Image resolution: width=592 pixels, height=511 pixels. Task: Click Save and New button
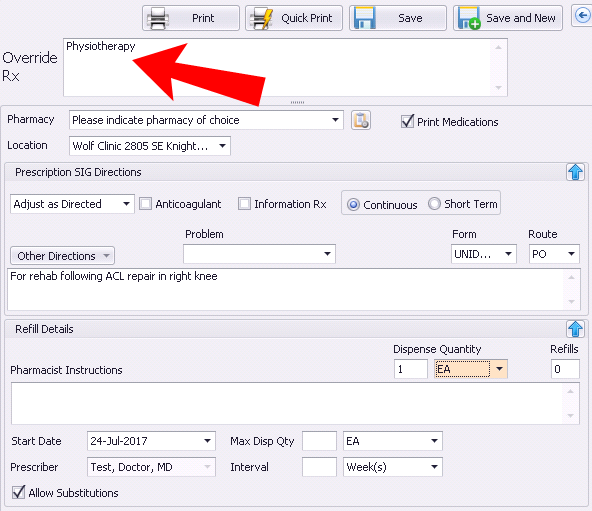point(507,18)
